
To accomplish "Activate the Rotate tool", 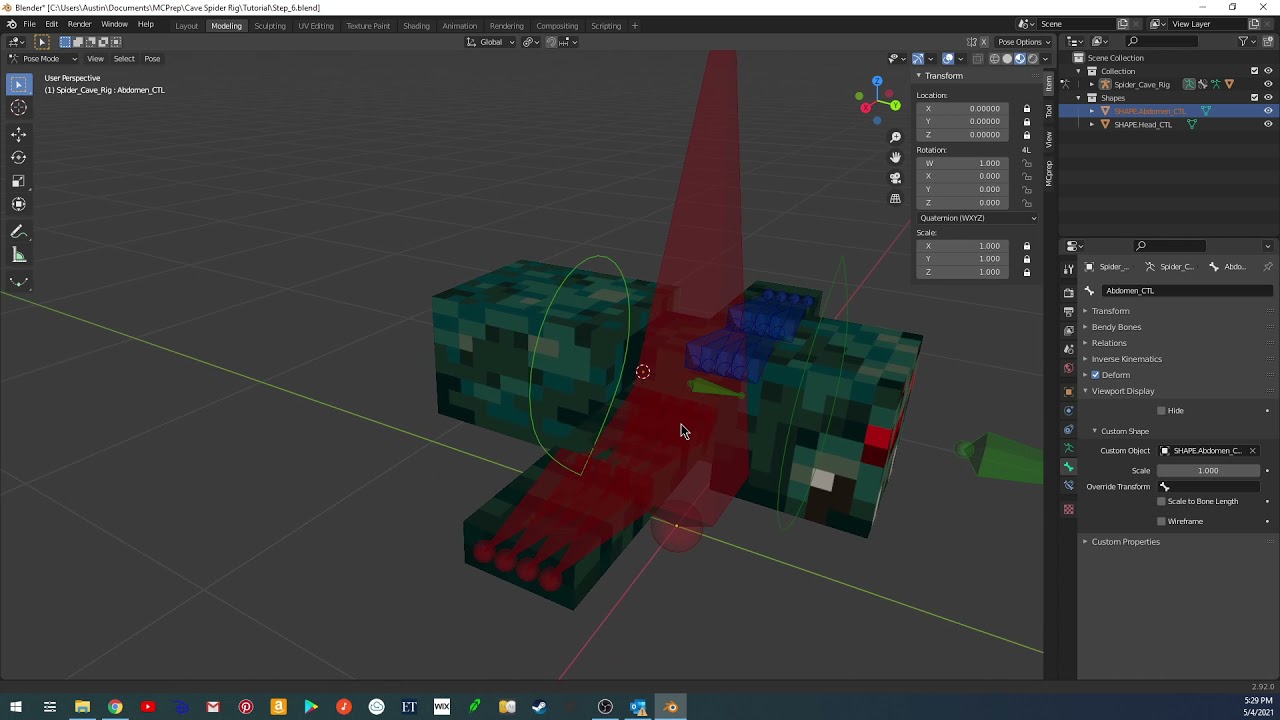I will (x=18, y=157).
